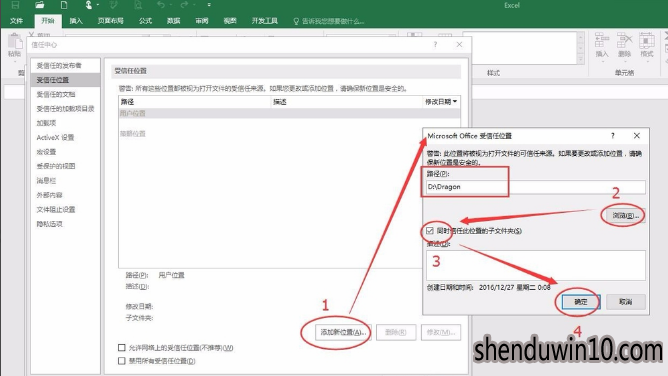This screenshot has width=668, height=376.
Task: Switch to the 数据 ribbon tab
Action: (x=173, y=21)
